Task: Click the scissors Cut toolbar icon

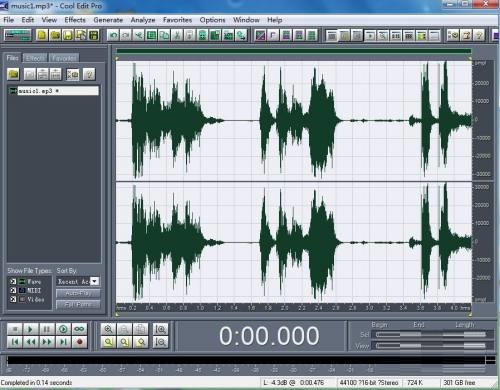Action: (x=177, y=35)
